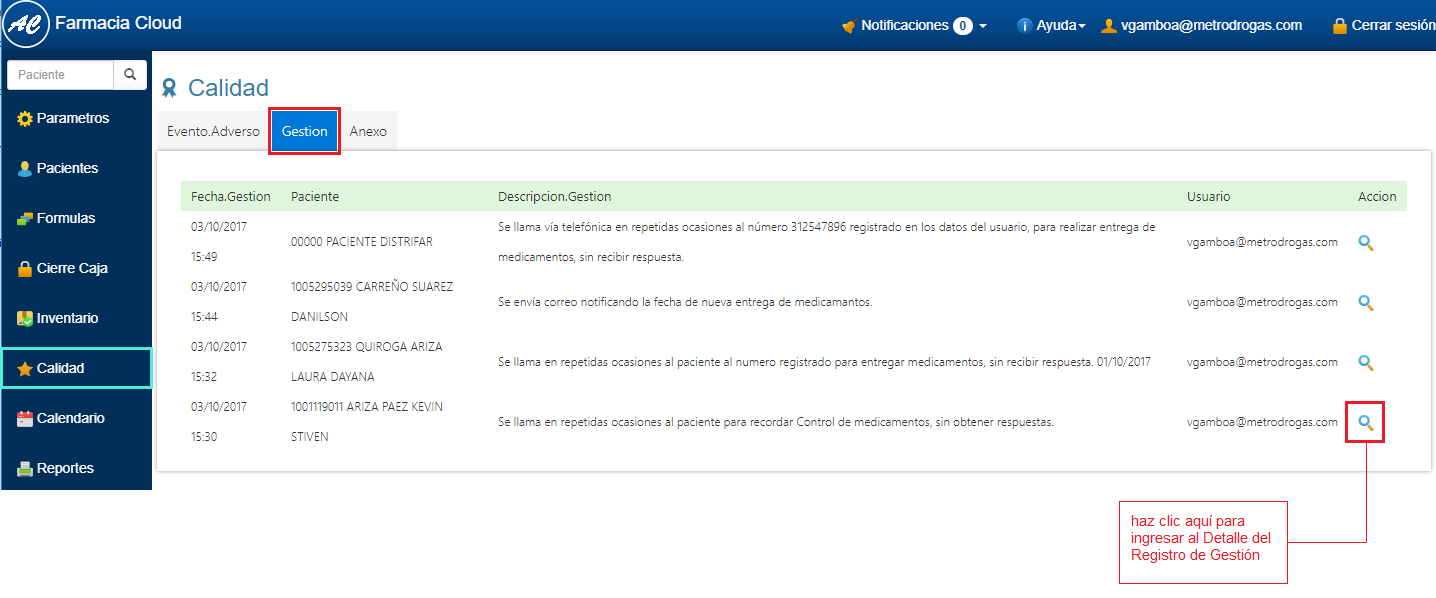Switch to the Evento.Adverso tab
Viewport: 1436px width, 598px height.
coord(213,131)
